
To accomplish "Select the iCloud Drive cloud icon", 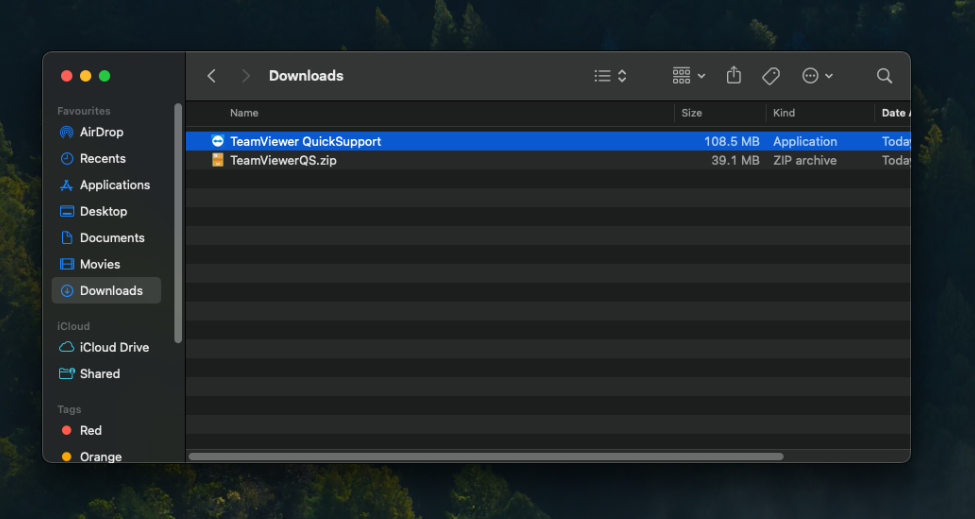I will tap(67, 347).
